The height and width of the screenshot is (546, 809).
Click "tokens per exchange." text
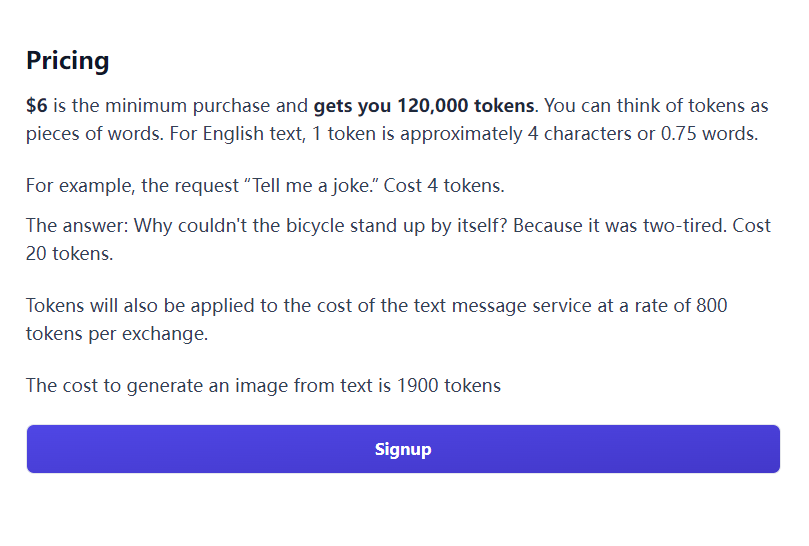click(x=117, y=333)
